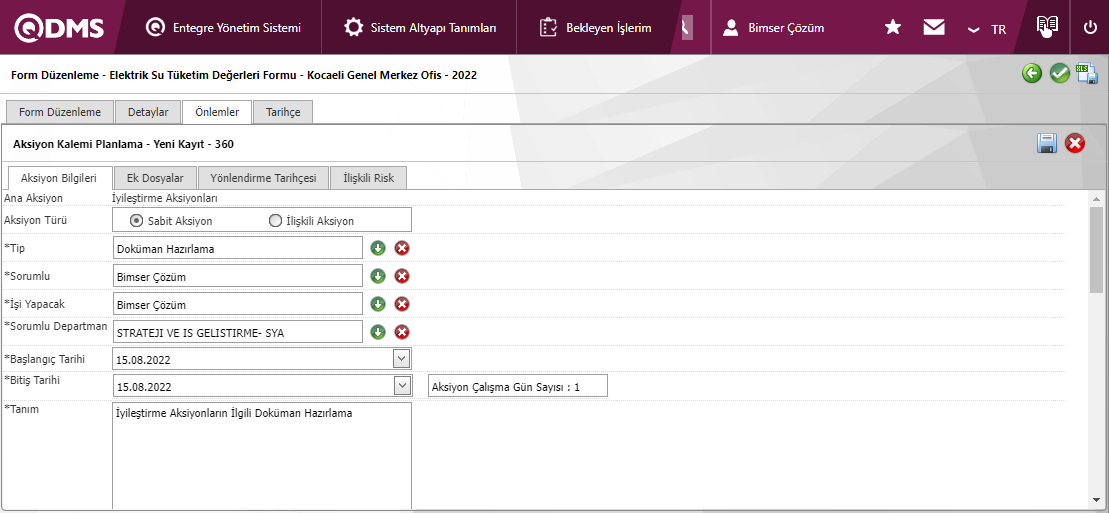Click the Excel export icon
The width and height of the screenshot is (1109, 513).
click(x=1087, y=73)
